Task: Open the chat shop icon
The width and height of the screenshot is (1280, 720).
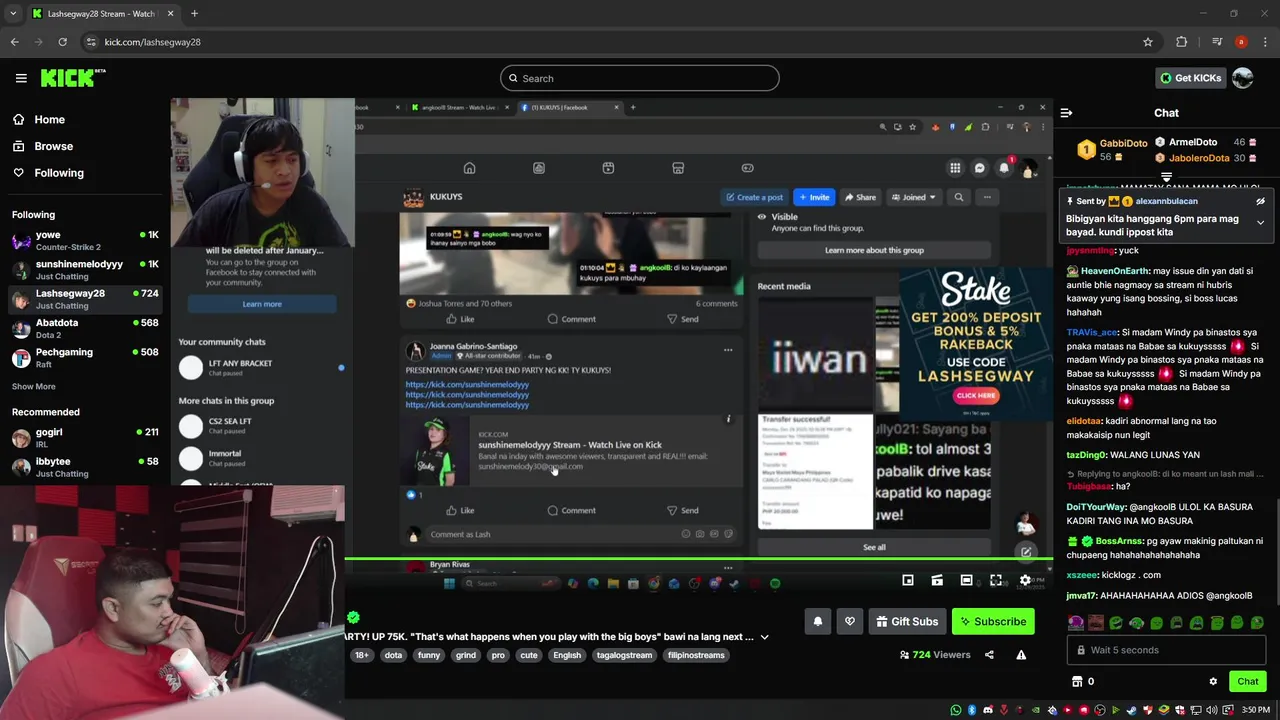Action: point(1077,682)
